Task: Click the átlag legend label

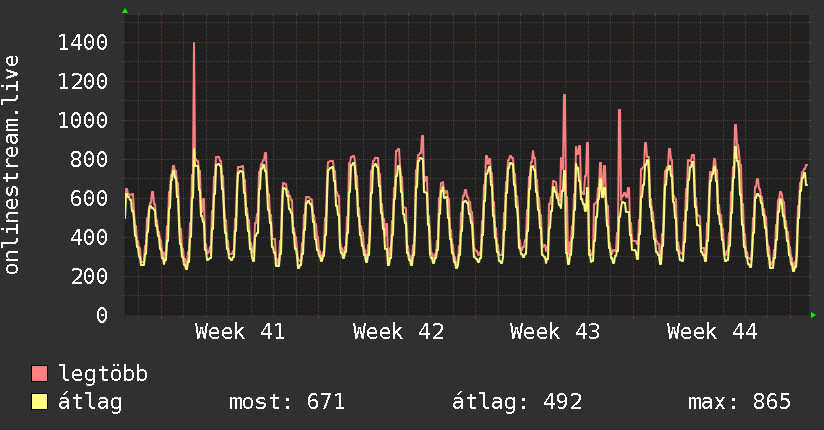Action: tap(90, 402)
